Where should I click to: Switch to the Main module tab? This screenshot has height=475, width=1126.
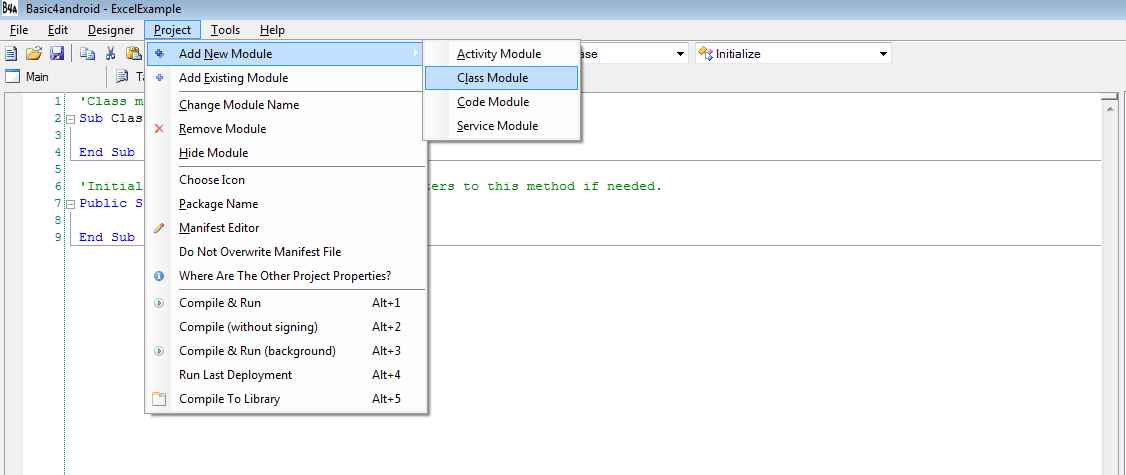27,76
